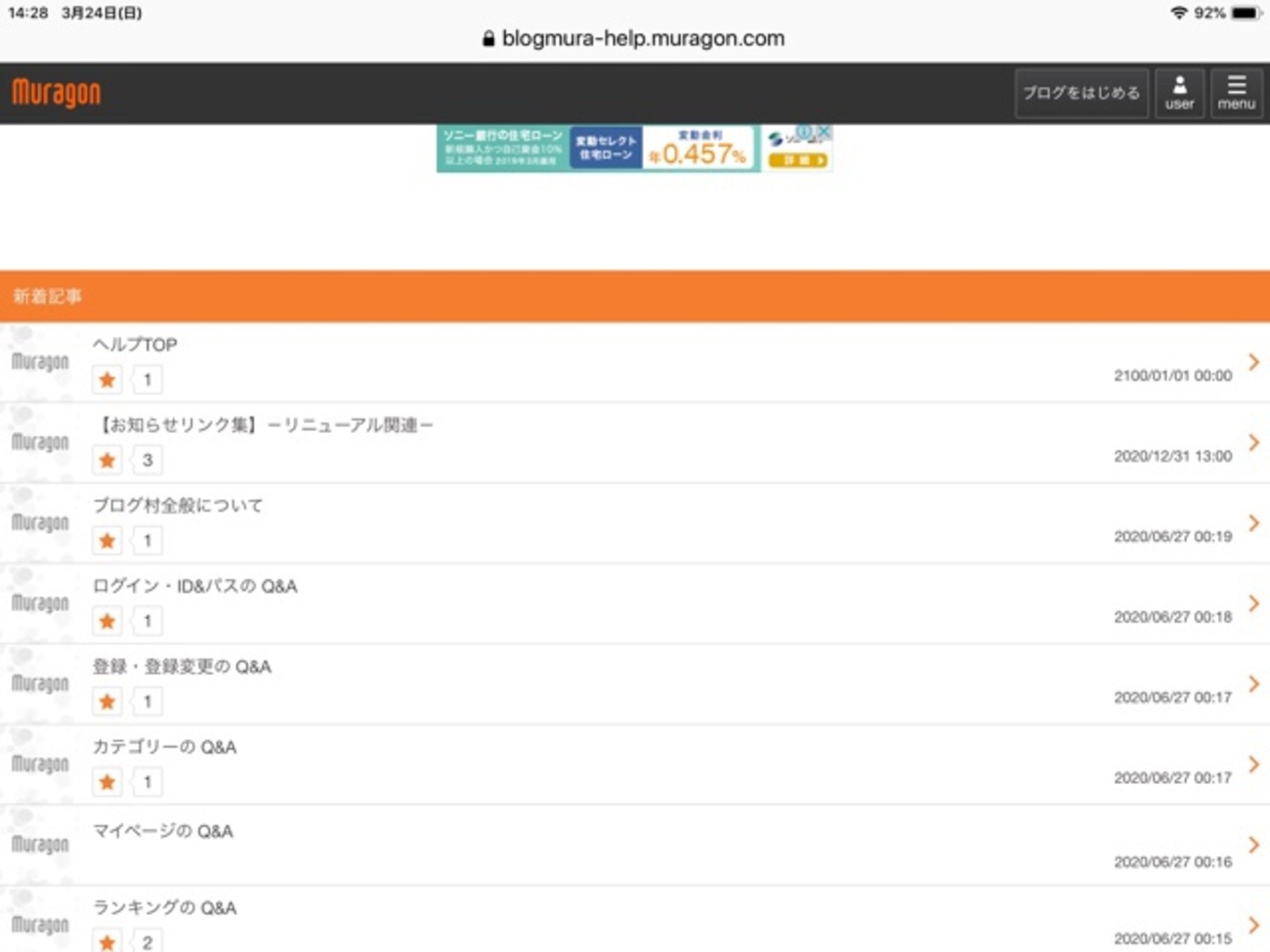Open the ログイン・ID&パスの Q&A article
This screenshot has width=1270, height=952.
tap(194, 586)
